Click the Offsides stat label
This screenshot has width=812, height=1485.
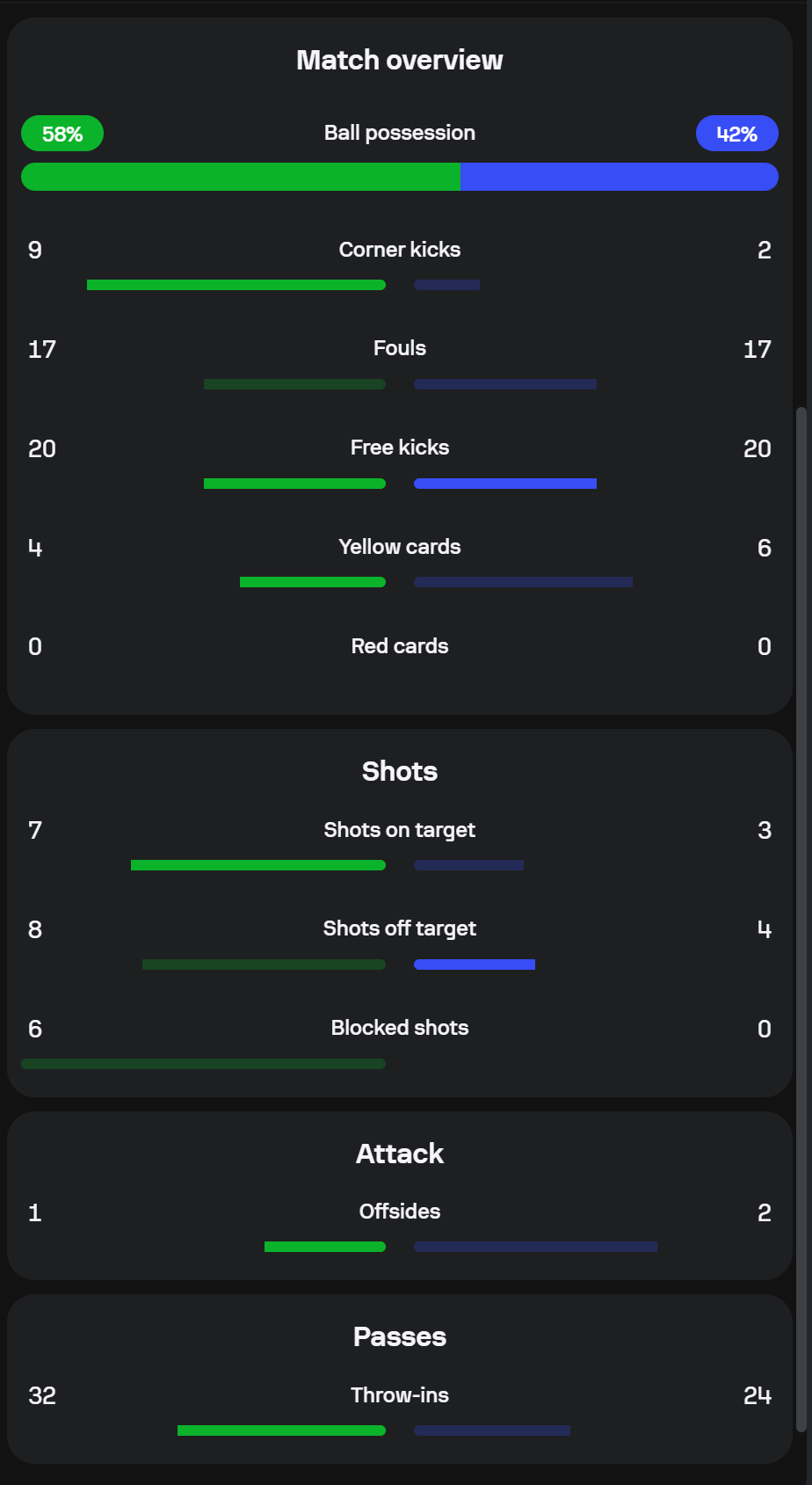399,1212
